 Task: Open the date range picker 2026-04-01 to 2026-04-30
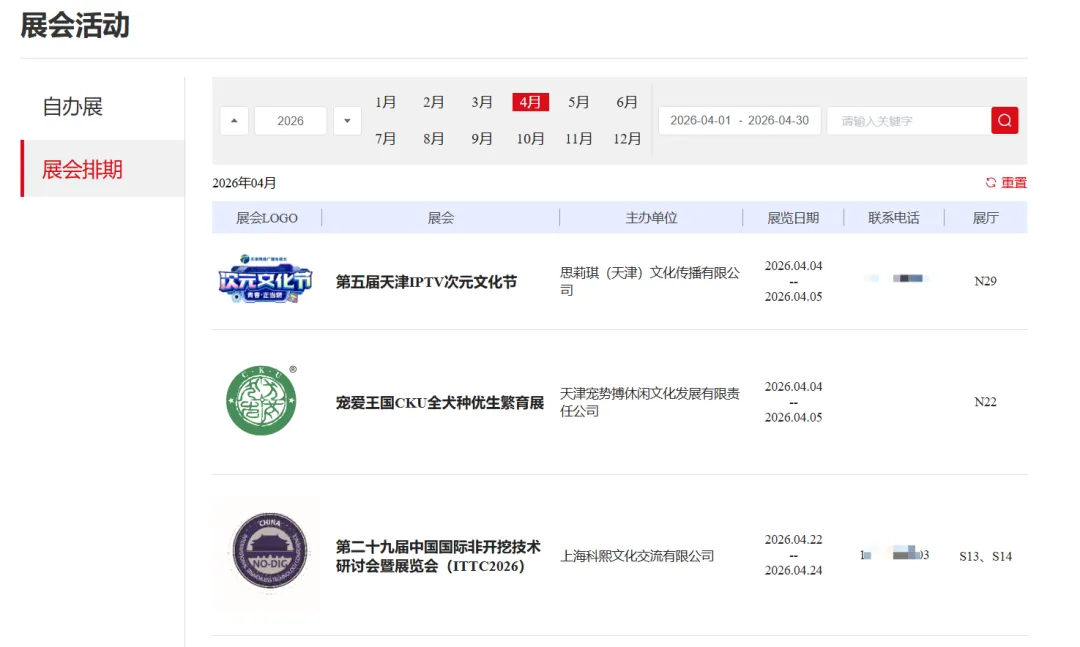pos(740,121)
